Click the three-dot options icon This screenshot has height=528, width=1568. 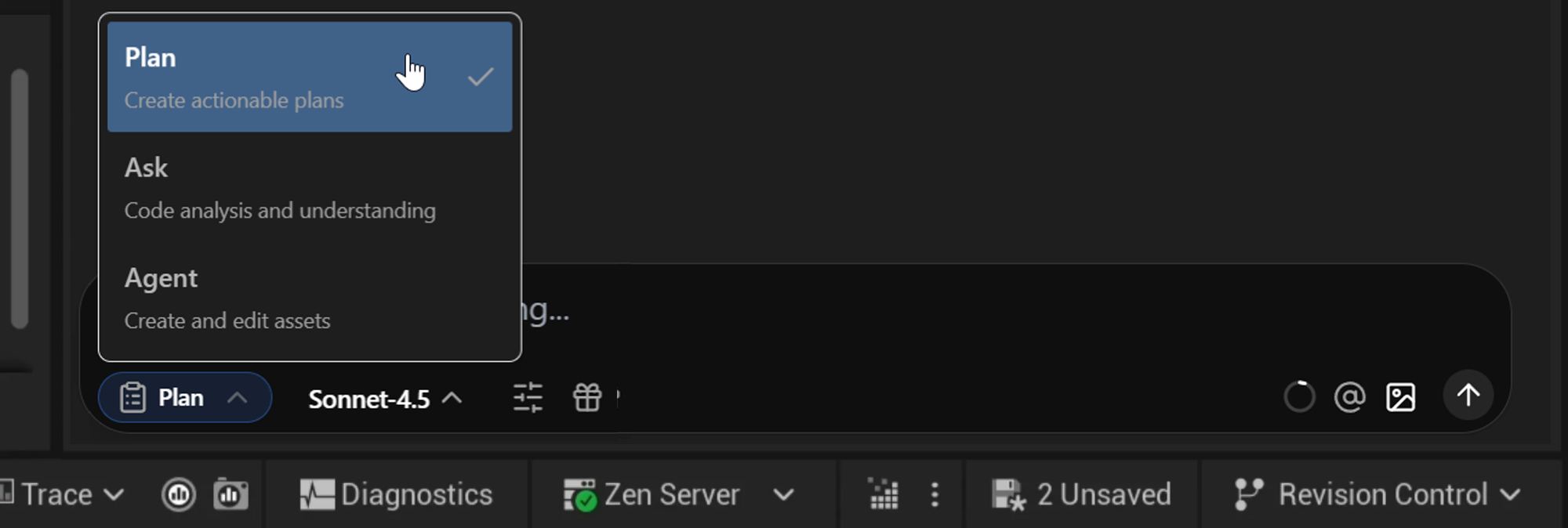coord(935,494)
